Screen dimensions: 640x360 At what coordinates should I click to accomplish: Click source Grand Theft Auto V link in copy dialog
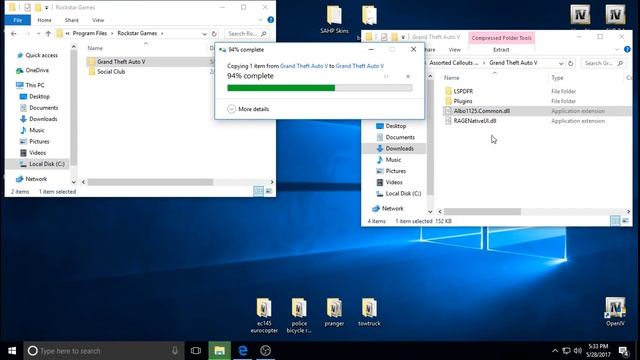point(304,66)
